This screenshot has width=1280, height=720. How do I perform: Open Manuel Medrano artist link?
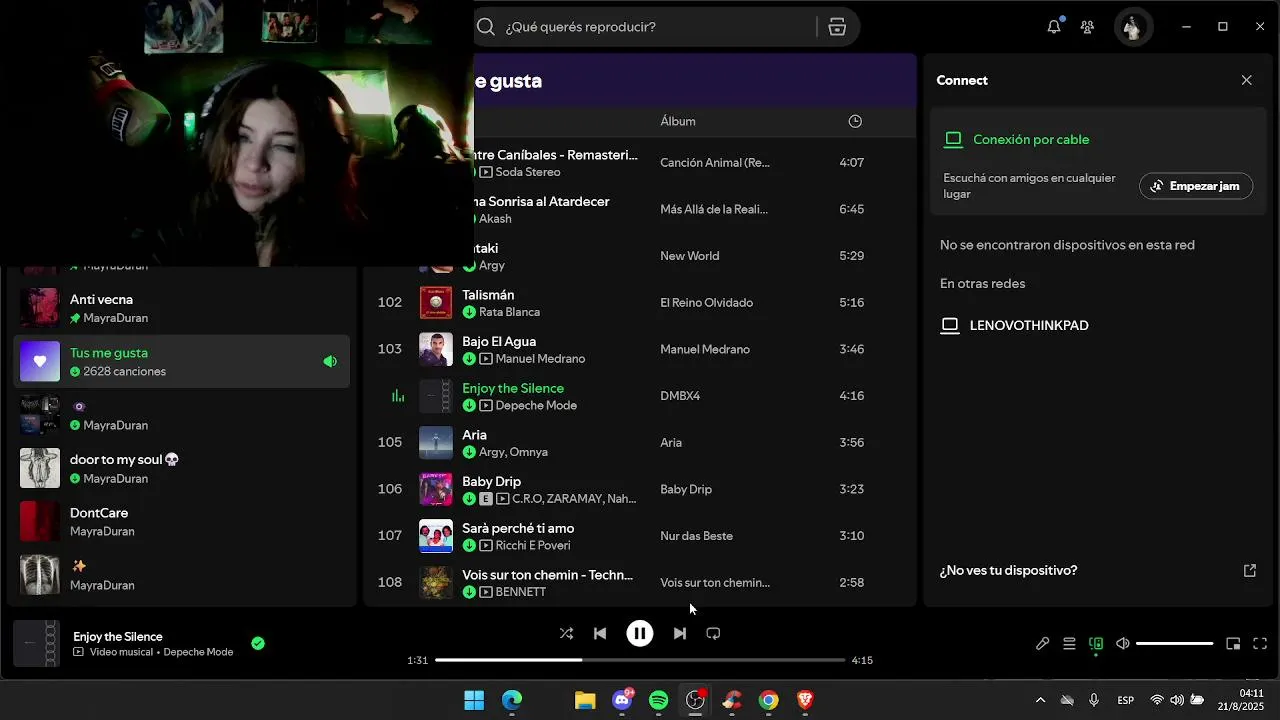pos(540,358)
